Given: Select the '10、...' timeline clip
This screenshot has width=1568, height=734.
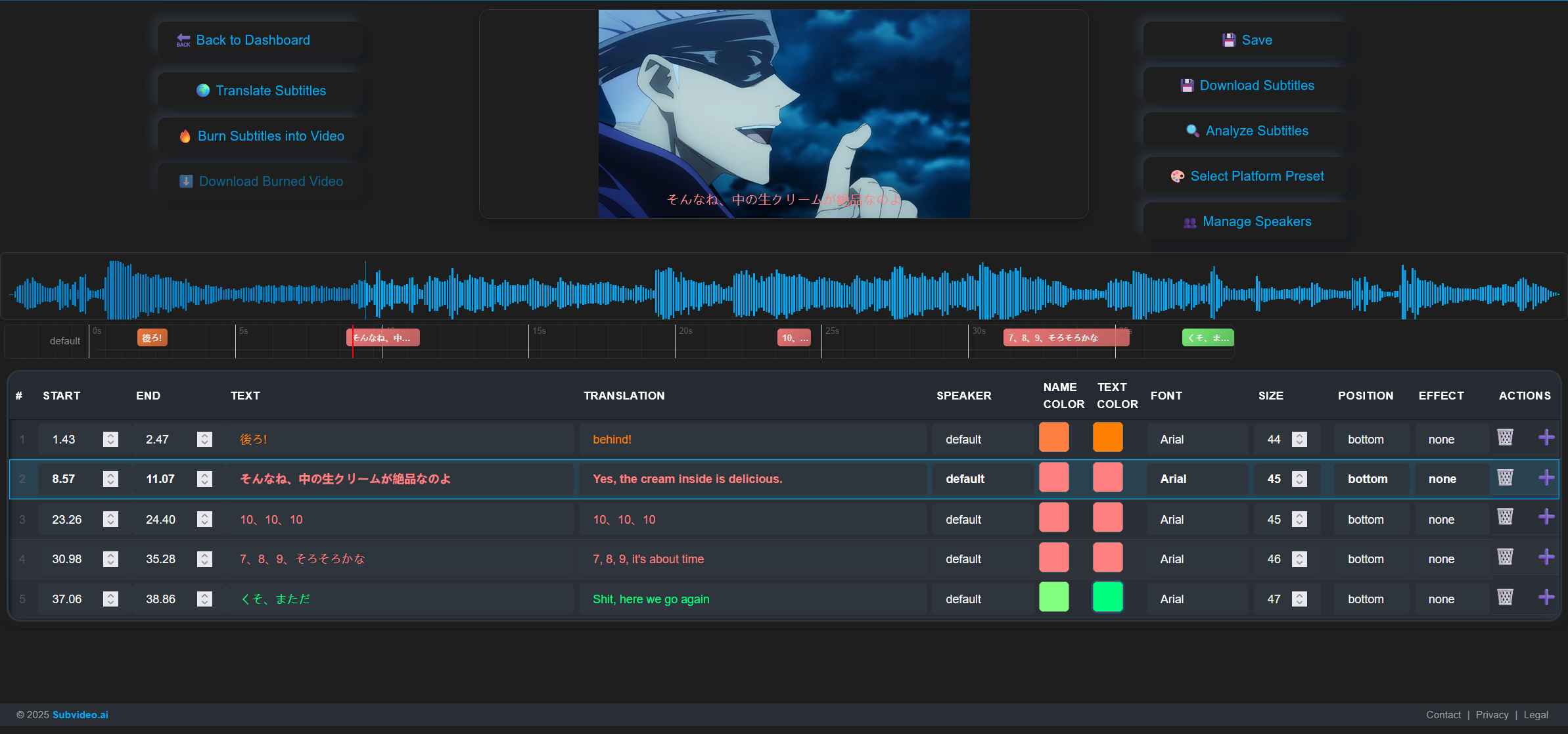Looking at the screenshot, I should coord(794,338).
